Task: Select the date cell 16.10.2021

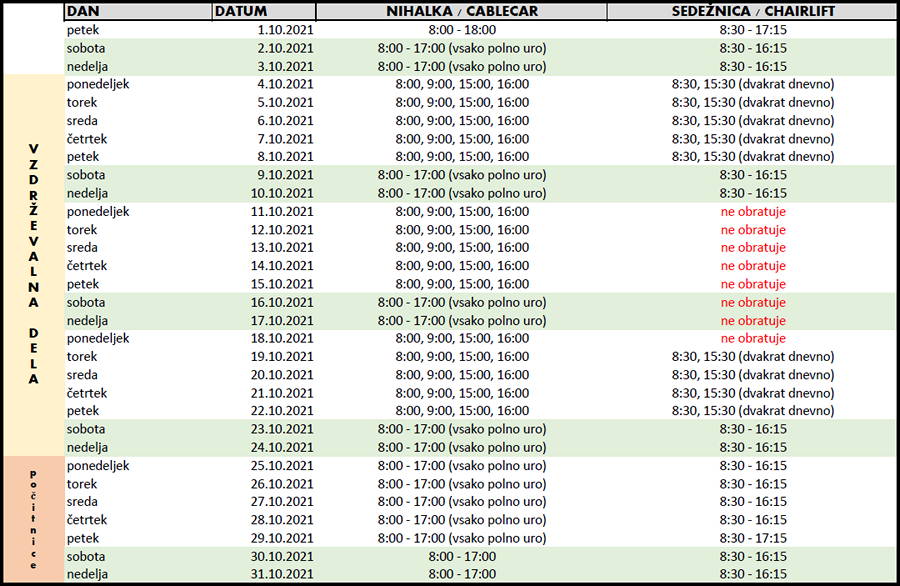Action: point(282,302)
